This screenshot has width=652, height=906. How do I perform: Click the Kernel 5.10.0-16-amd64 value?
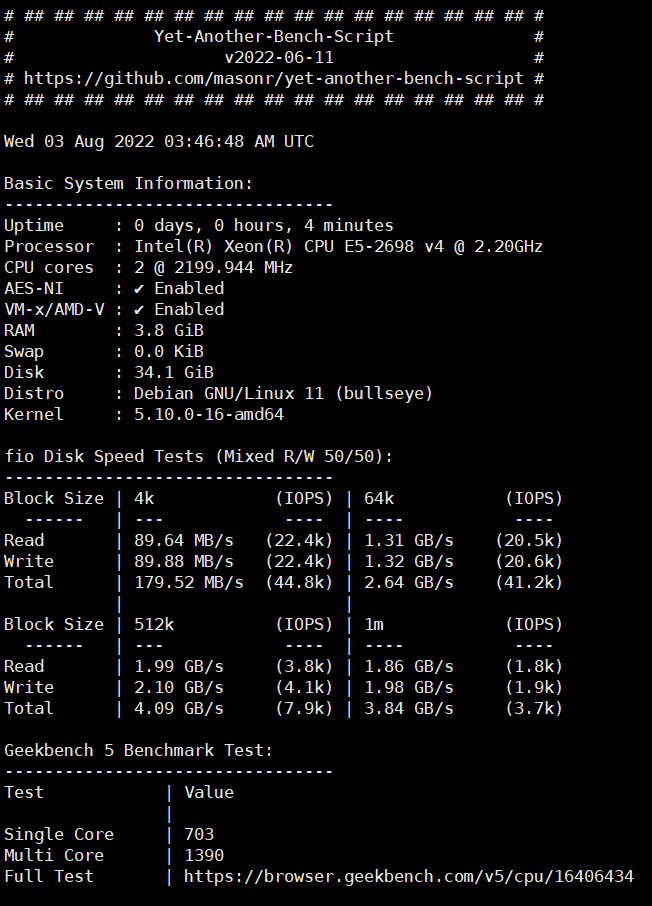[209, 414]
